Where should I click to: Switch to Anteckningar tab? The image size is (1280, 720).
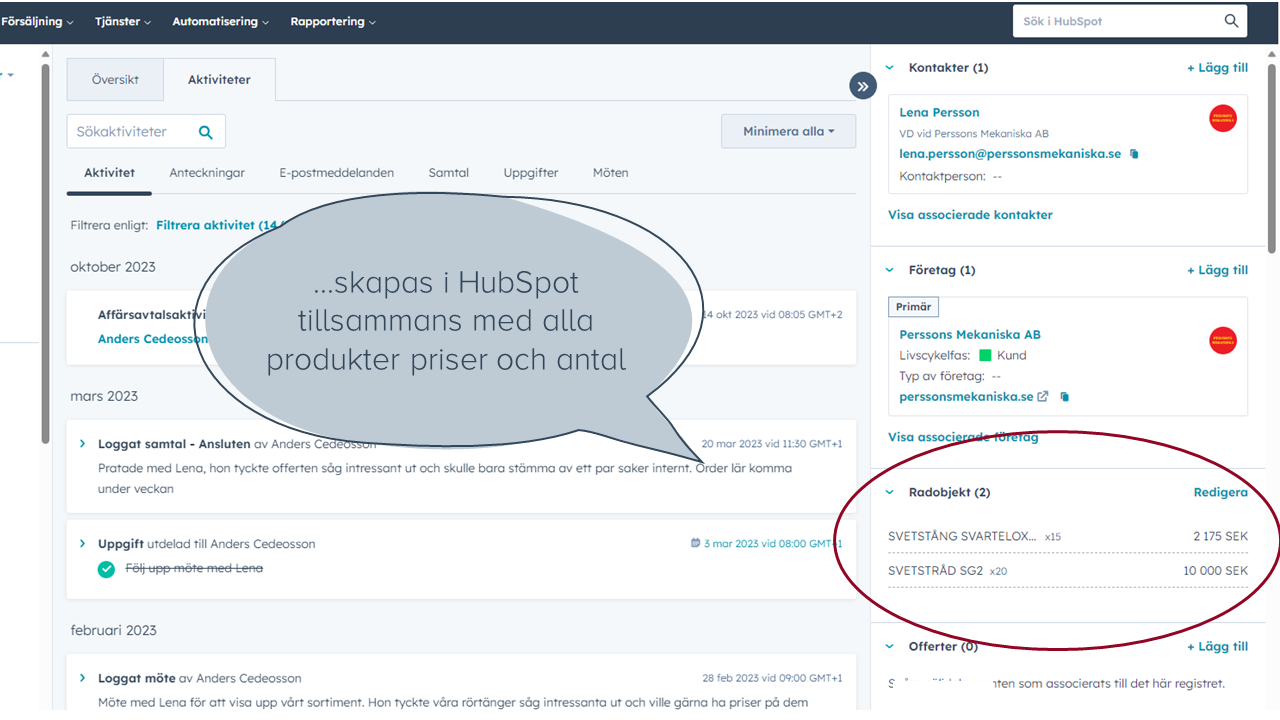click(207, 173)
